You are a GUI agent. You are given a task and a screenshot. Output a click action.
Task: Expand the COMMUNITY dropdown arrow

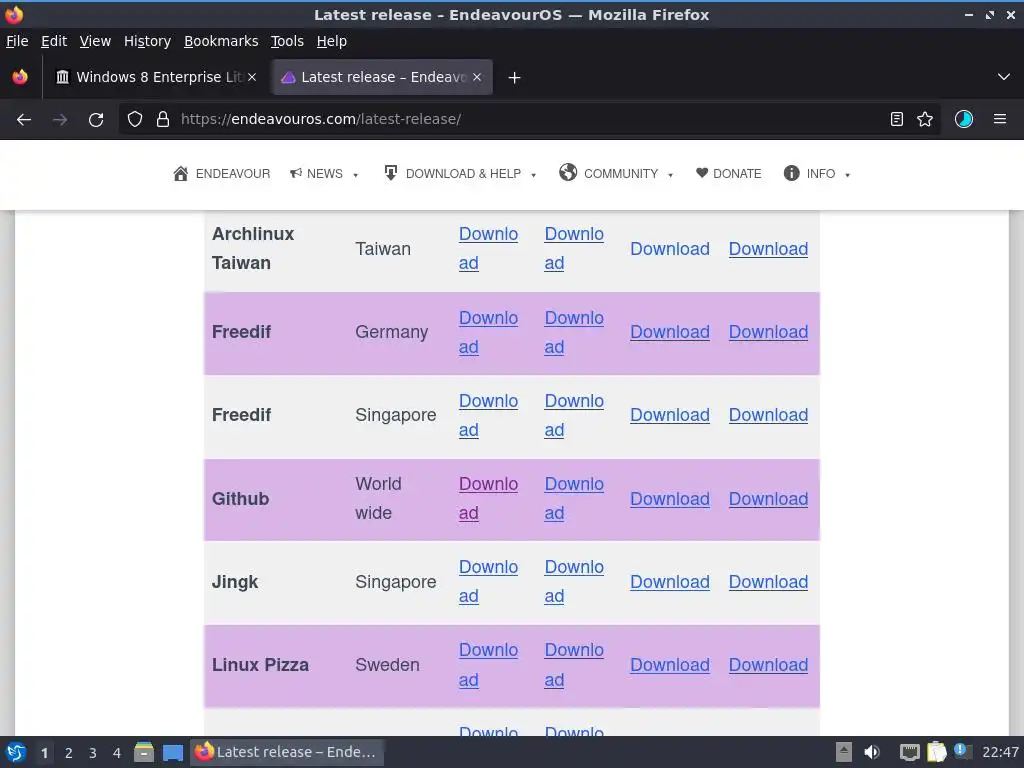click(x=671, y=175)
